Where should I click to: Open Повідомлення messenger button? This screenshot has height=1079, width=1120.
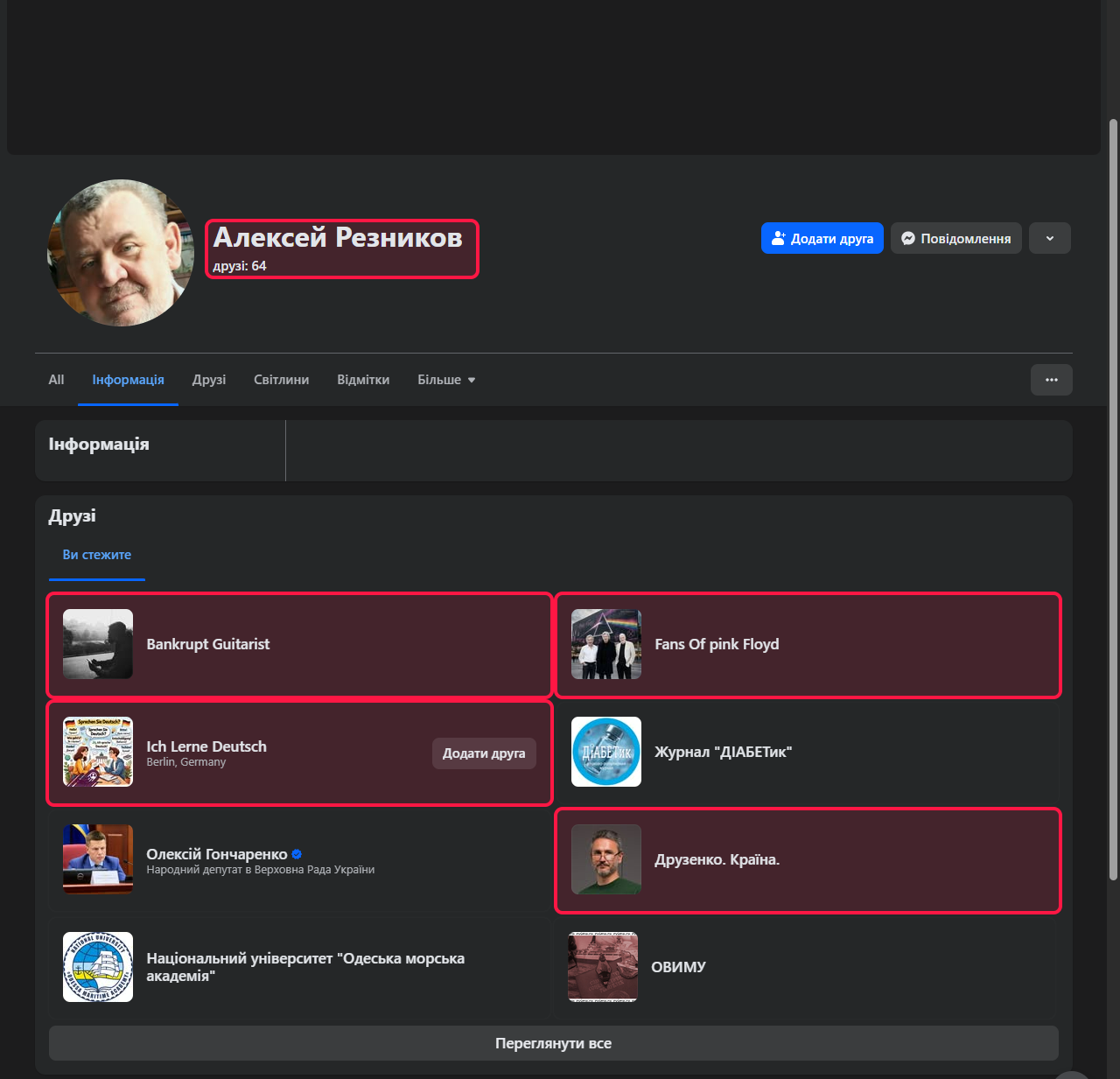(x=956, y=238)
